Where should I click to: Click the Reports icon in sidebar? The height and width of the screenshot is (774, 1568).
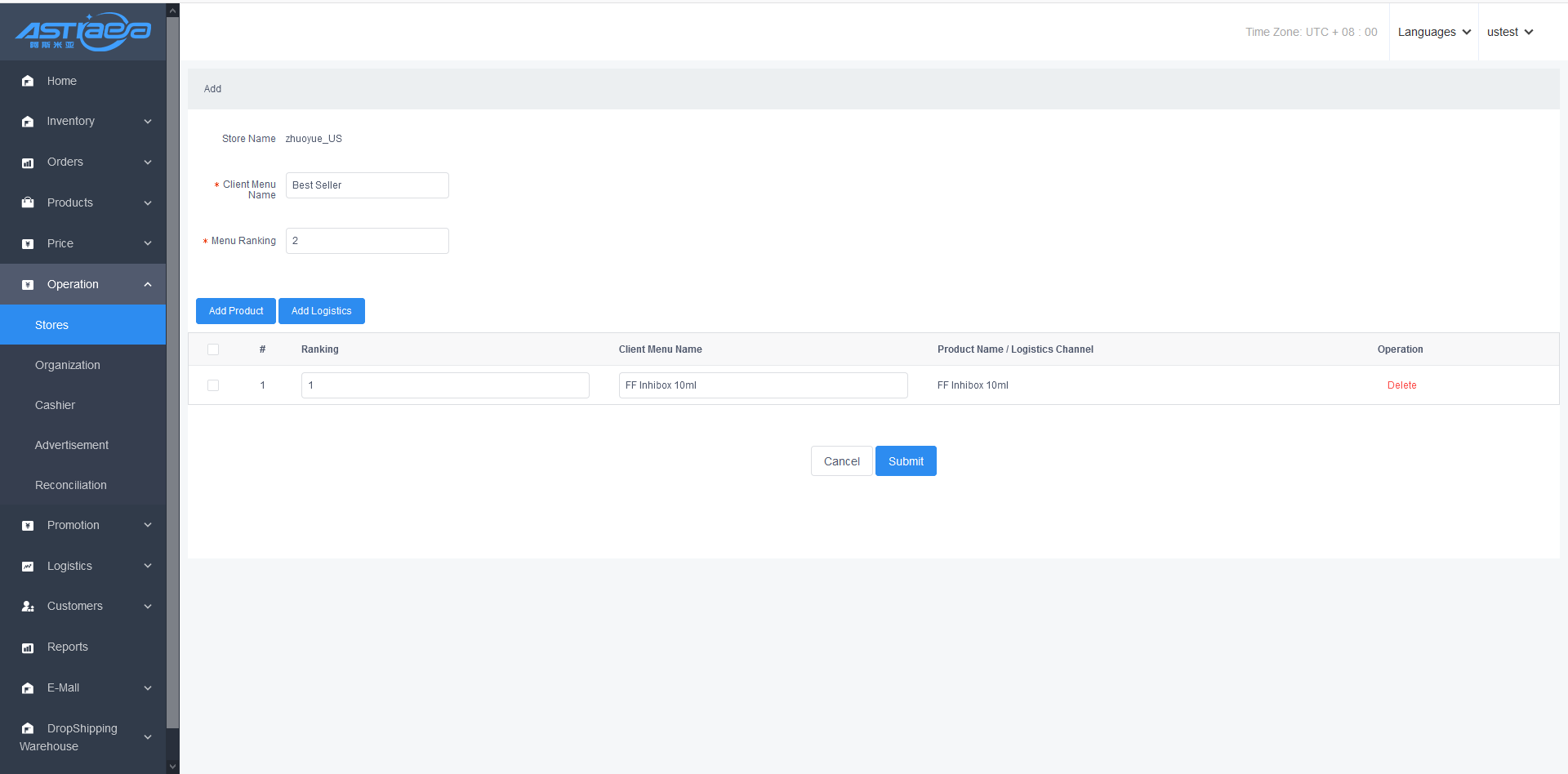28,647
